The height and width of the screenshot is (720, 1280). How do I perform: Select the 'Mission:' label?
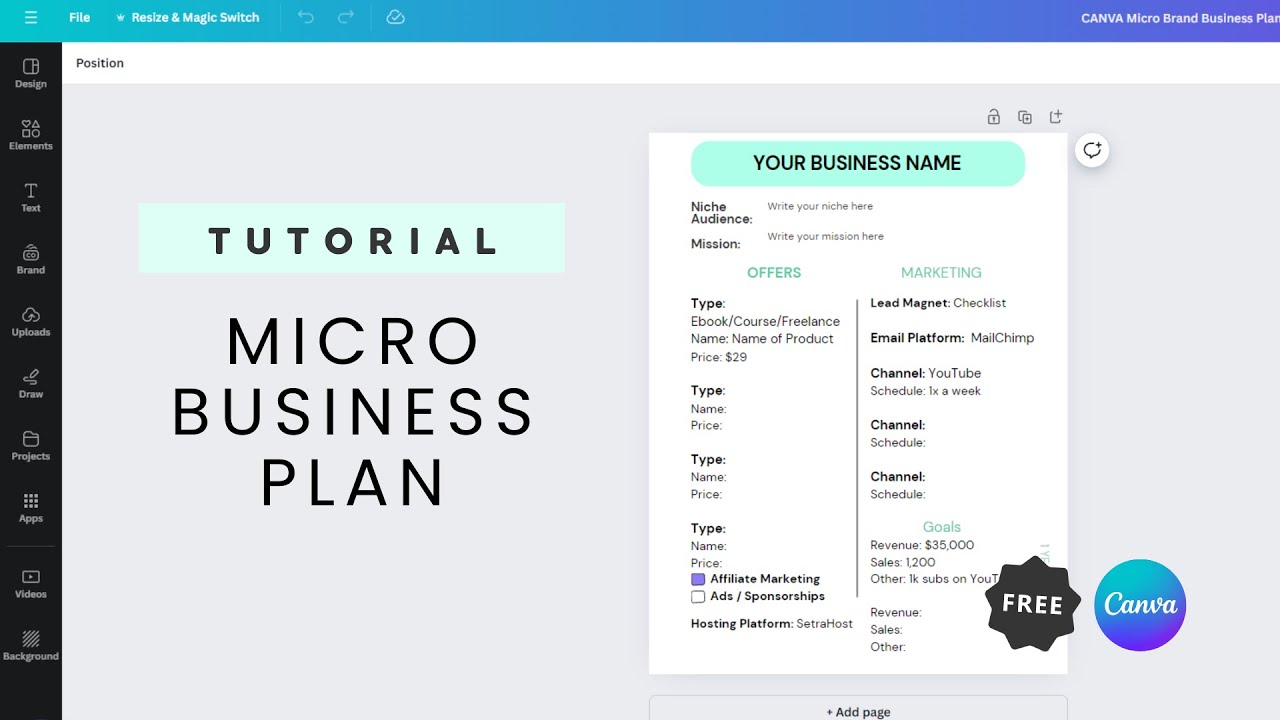(x=715, y=244)
